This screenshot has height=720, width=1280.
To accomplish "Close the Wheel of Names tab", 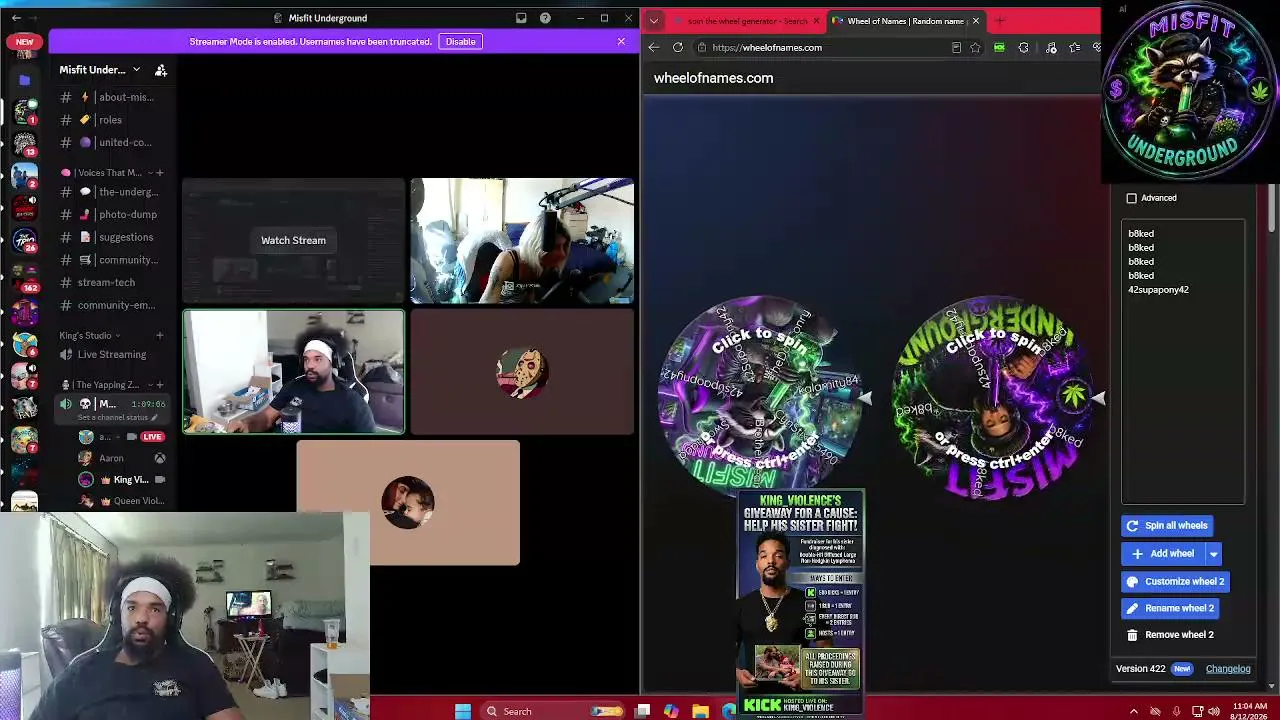I will pos(976,21).
